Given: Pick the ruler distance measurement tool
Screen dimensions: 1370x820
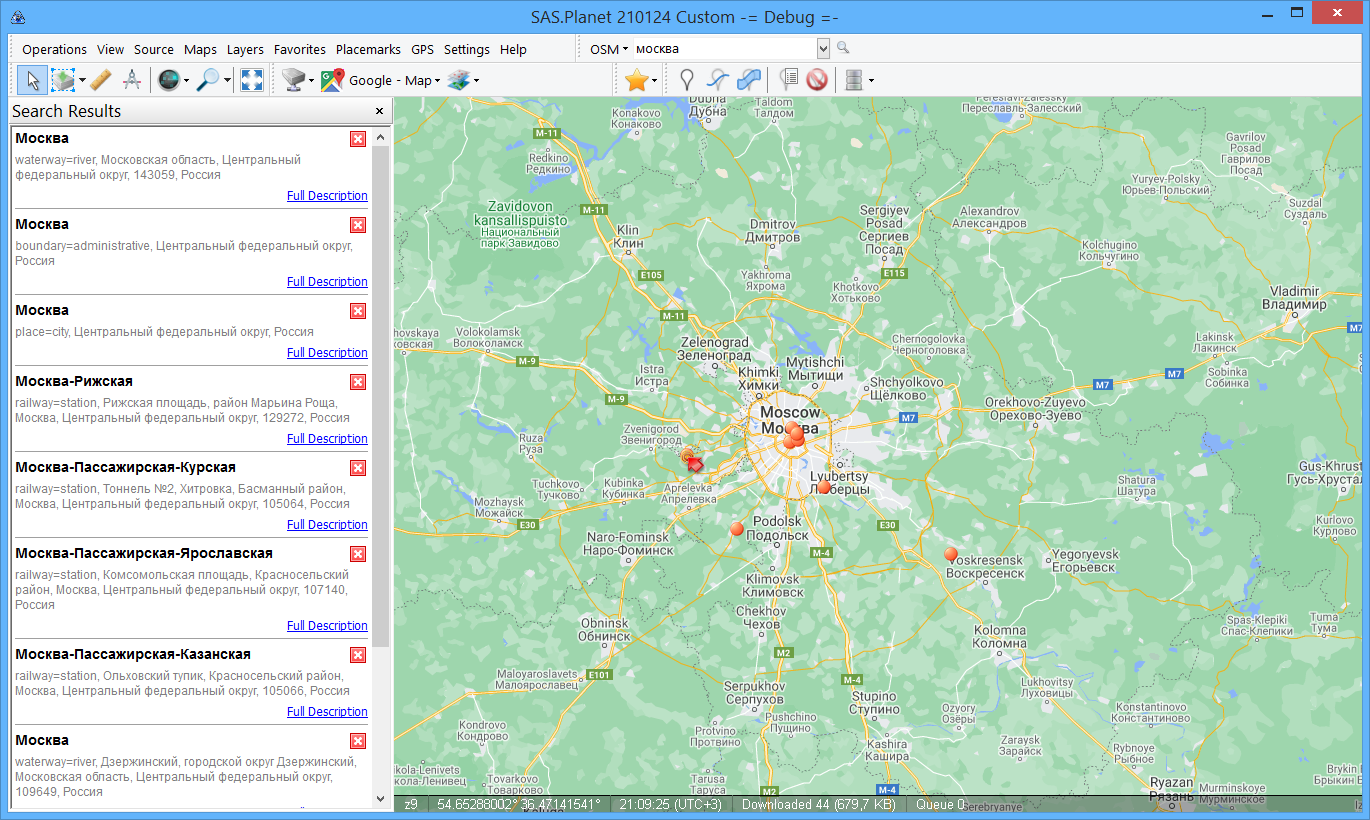Looking at the screenshot, I should point(100,81).
